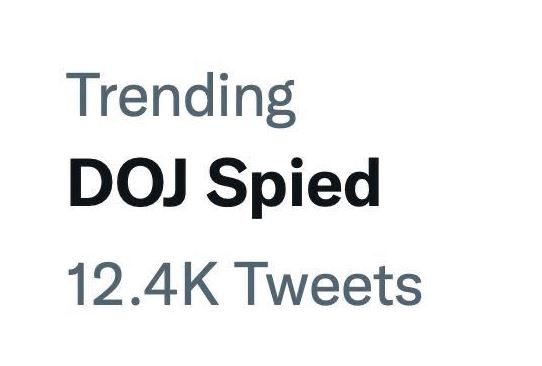
Task: Click the letter J in DOJ
Action: pyautogui.click(x=174, y=183)
